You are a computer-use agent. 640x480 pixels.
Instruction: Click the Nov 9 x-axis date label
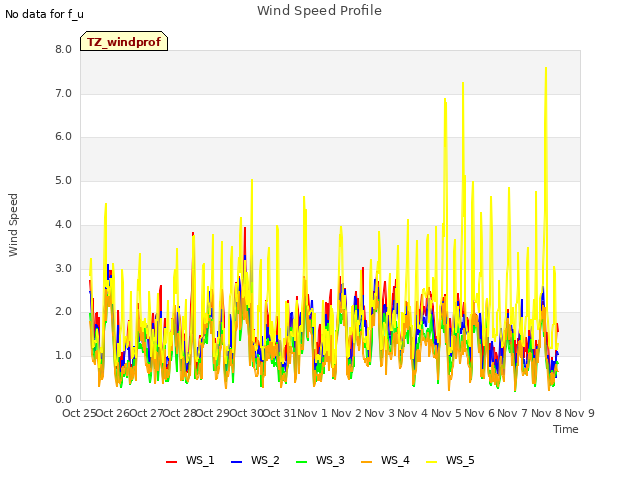pyautogui.click(x=580, y=413)
